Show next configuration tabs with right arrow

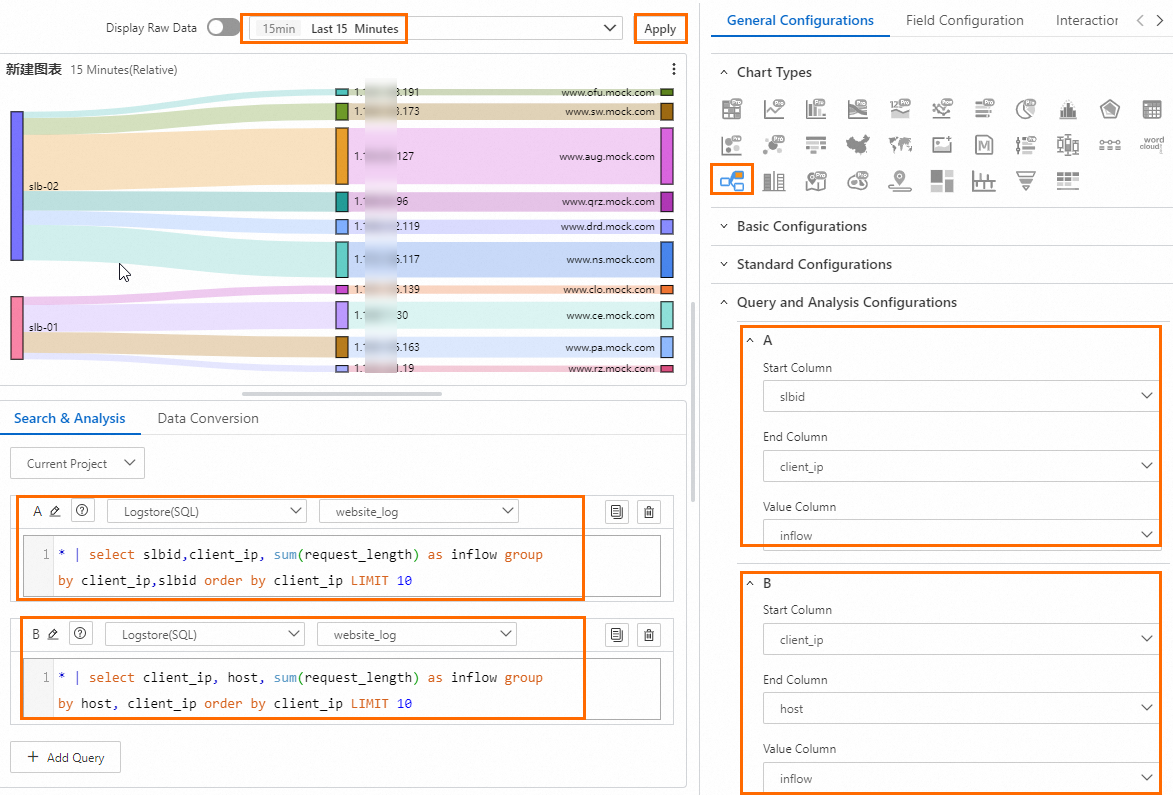coord(1160,21)
